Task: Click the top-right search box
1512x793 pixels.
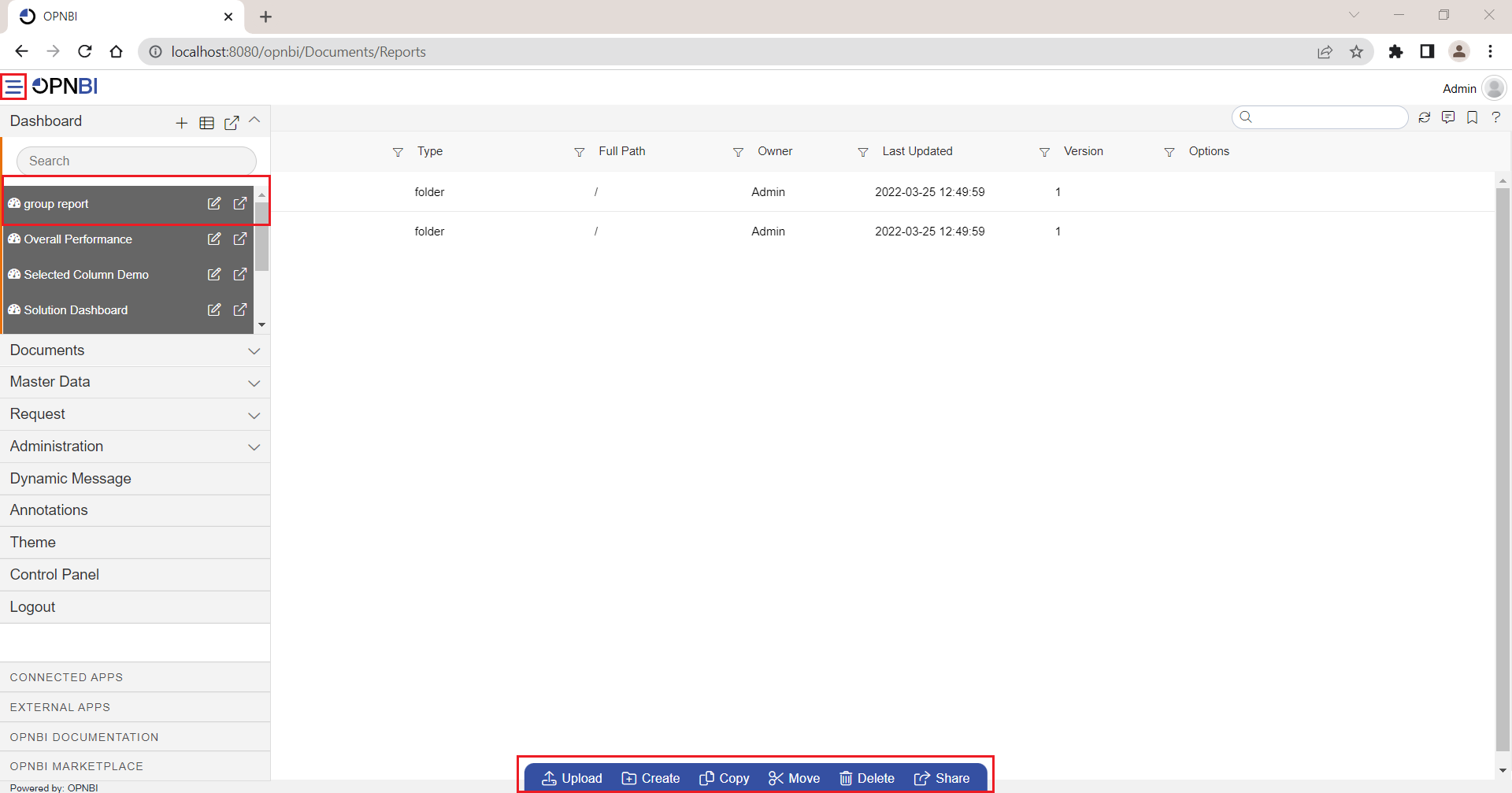Action: [1320, 117]
